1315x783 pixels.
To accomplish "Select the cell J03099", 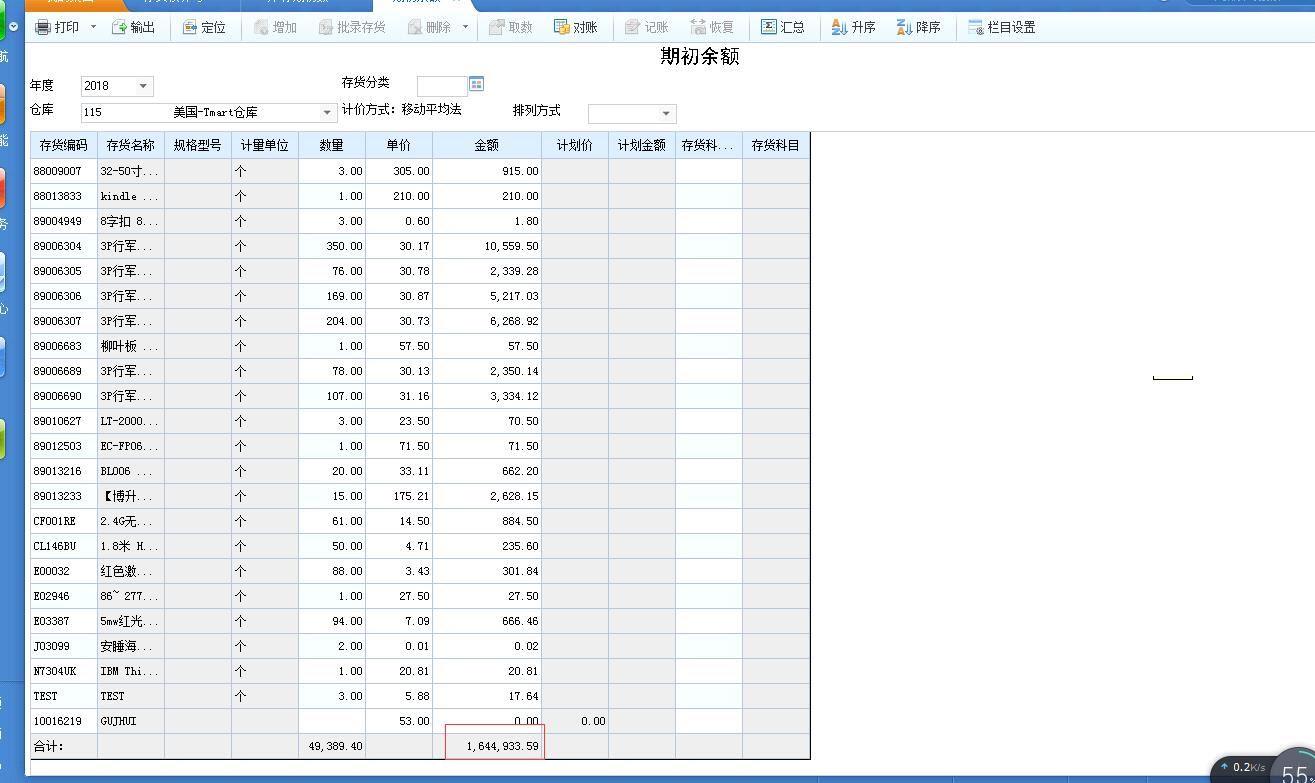I will pyautogui.click(x=64, y=646).
